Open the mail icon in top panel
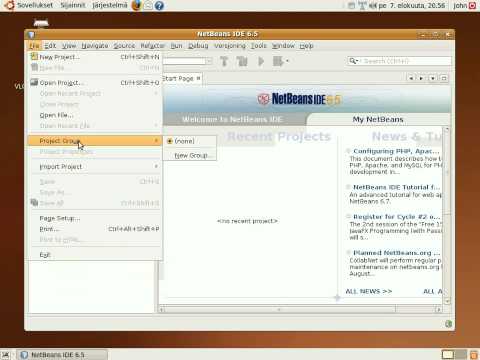This screenshot has width=480, height=360. coord(148,5)
